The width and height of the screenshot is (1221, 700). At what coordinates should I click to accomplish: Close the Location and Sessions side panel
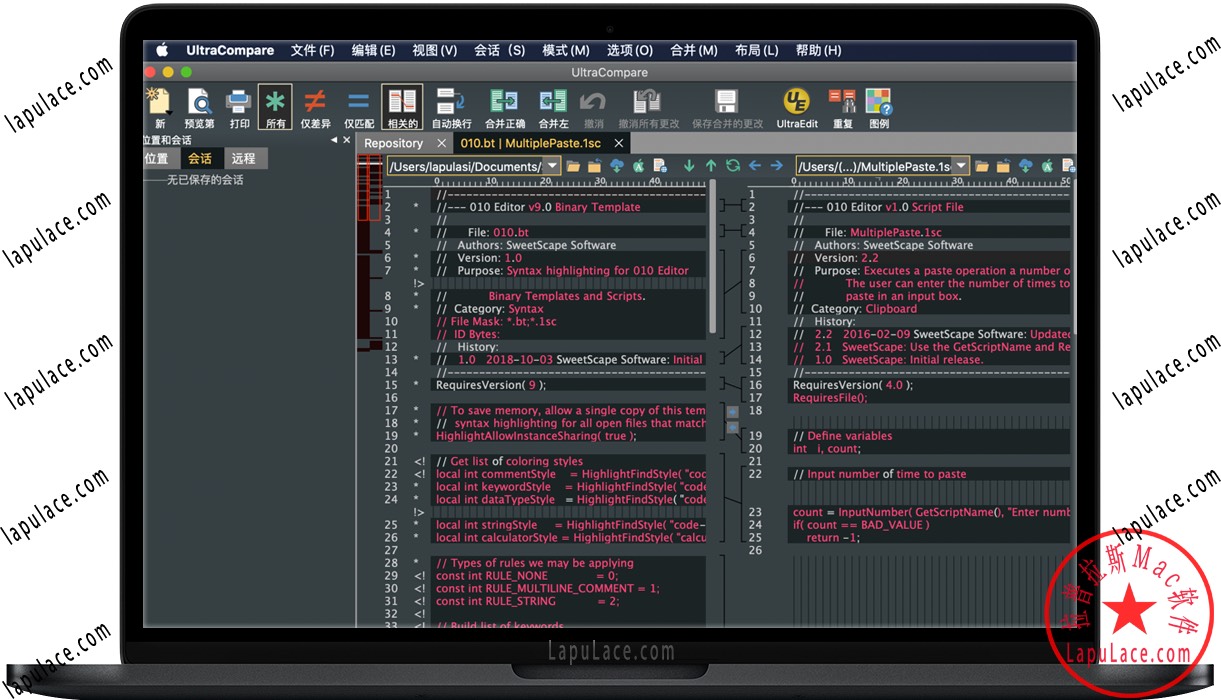346,140
